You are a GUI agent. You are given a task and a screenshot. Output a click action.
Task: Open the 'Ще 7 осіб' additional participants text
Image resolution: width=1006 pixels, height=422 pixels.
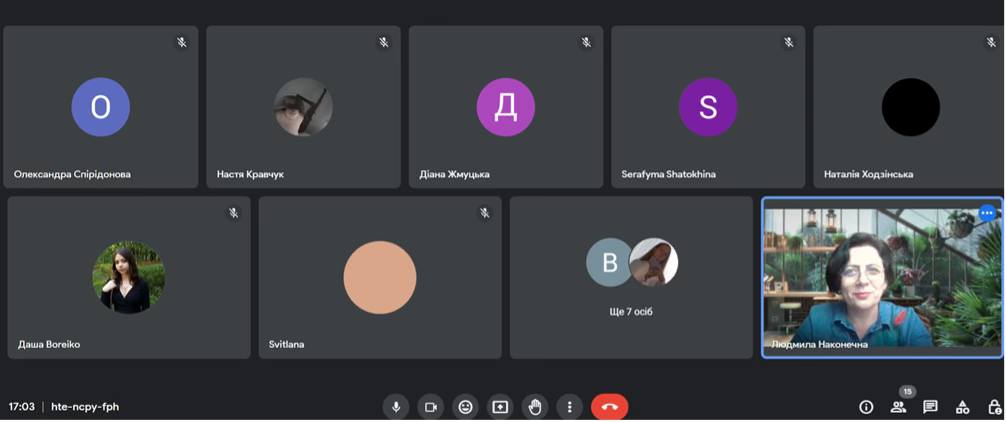[631, 312]
